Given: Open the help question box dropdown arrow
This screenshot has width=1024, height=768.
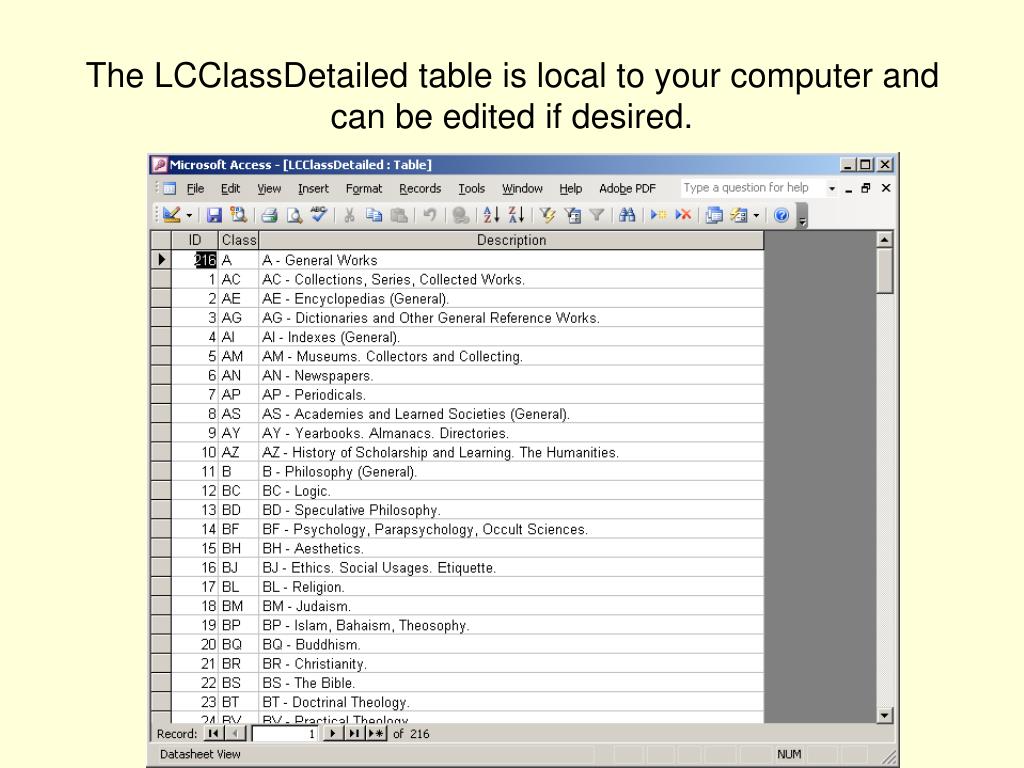Looking at the screenshot, I should 831,188.
